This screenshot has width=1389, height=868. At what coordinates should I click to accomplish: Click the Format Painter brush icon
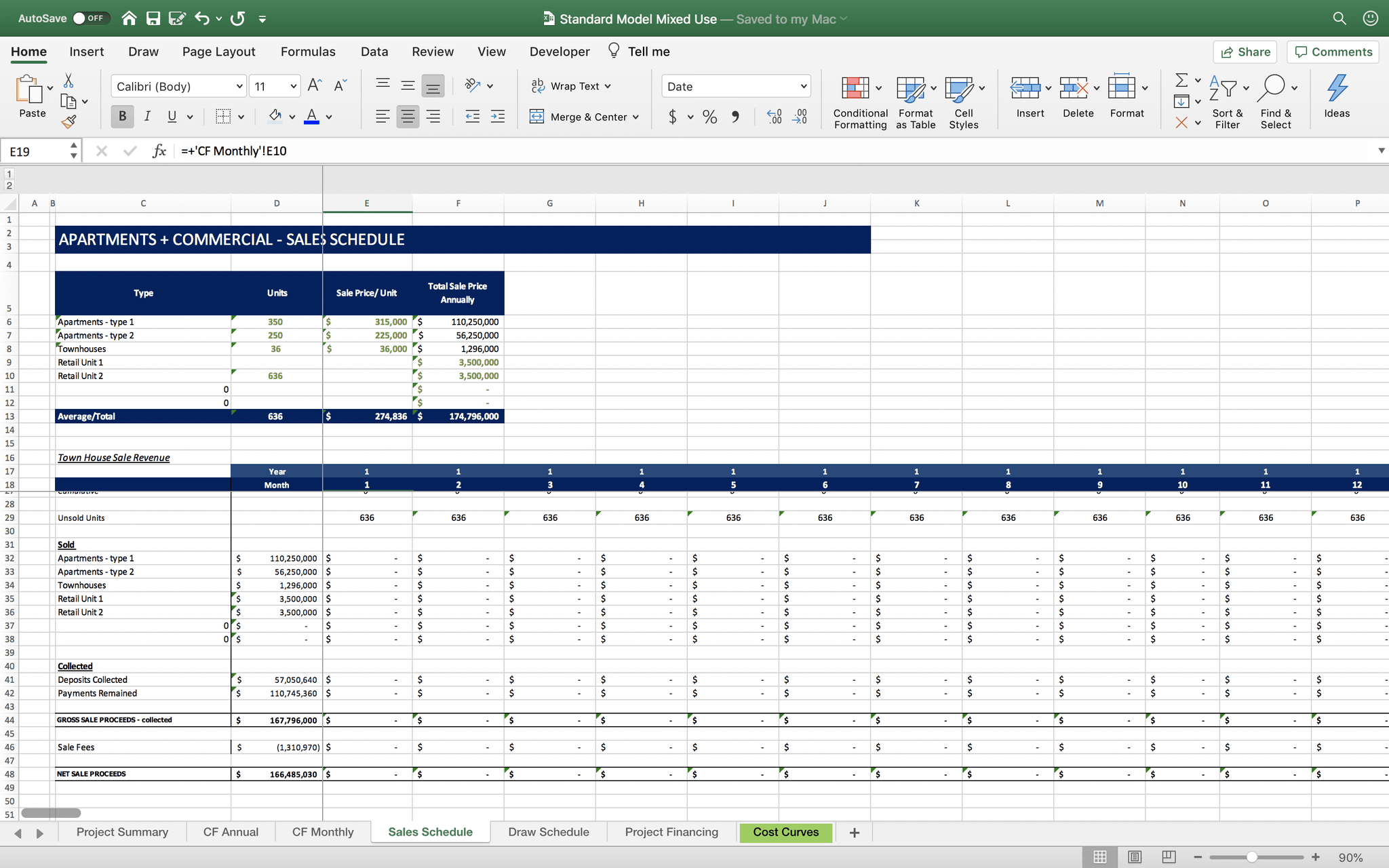point(69,121)
